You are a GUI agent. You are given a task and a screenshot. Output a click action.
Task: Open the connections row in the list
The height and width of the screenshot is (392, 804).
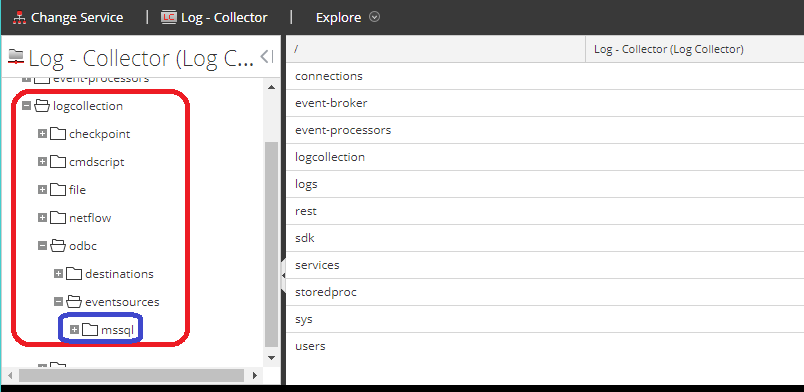point(545,76)
